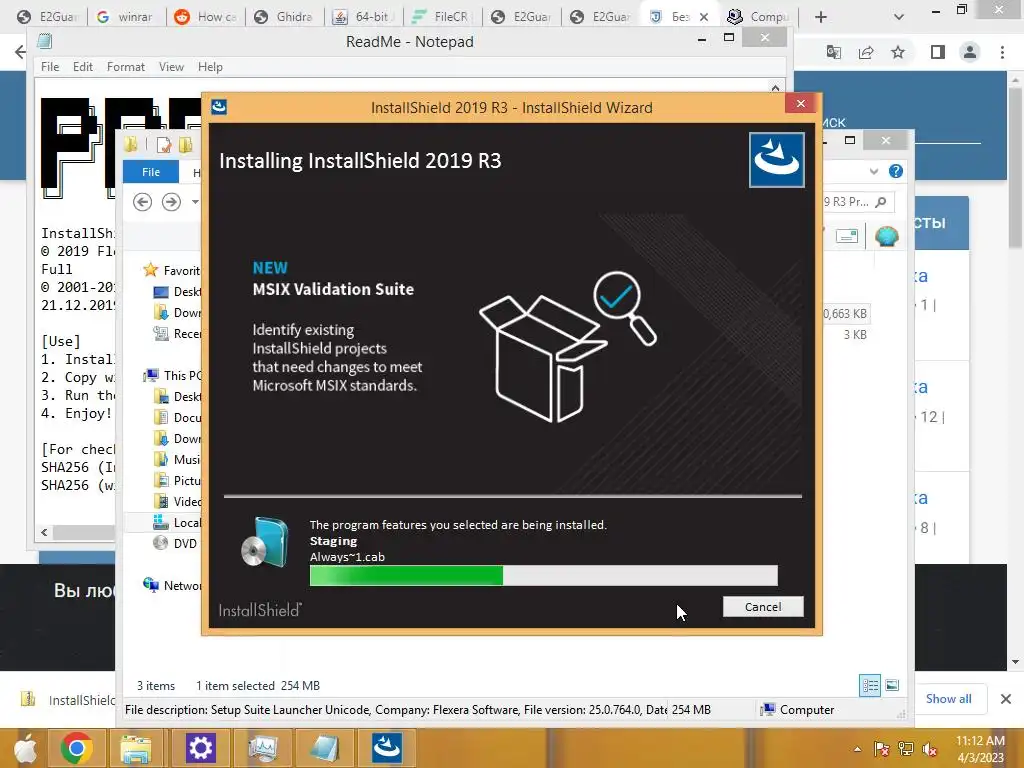Open new tab in Chrome
The height and width of the screenshot is (768, 1024).
[x=821, y=17]
